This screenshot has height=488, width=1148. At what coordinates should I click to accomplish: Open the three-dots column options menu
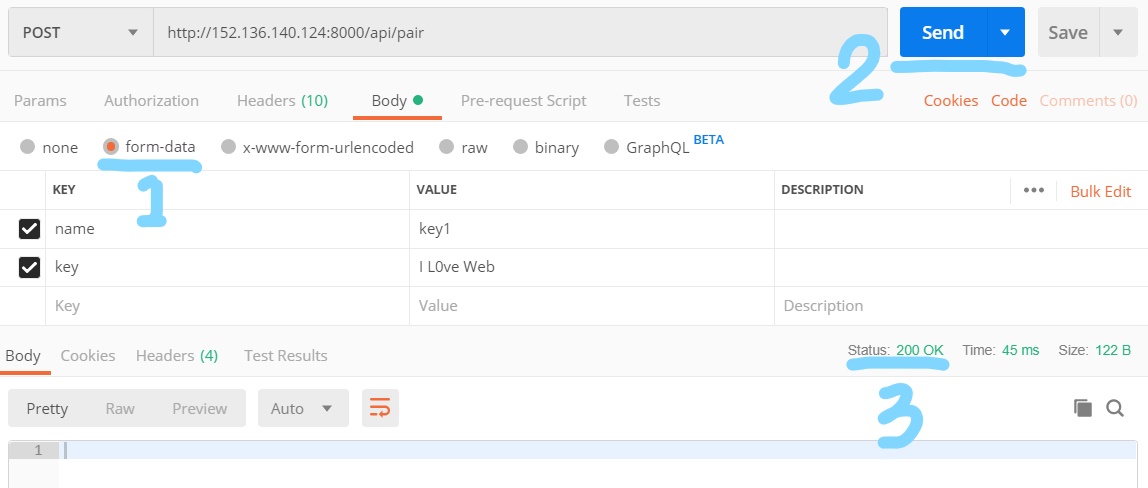coord(1034,190)
